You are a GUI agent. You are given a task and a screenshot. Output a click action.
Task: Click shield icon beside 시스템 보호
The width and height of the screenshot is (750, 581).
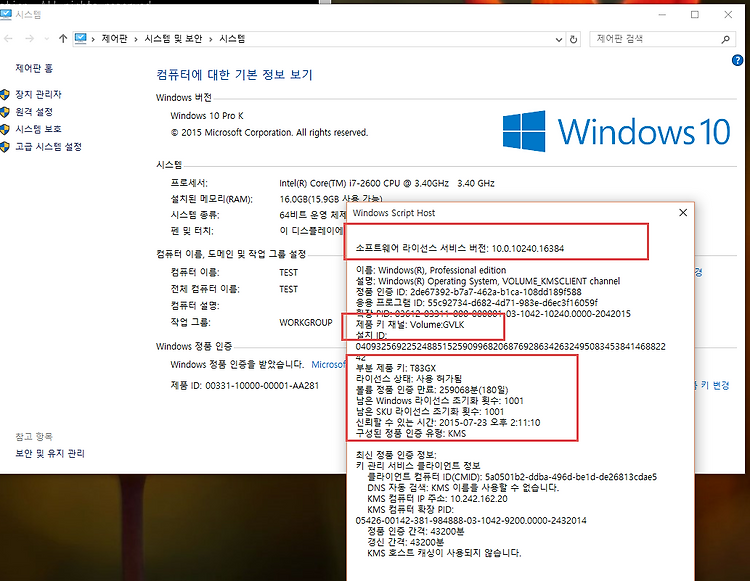tap(5, 129)
